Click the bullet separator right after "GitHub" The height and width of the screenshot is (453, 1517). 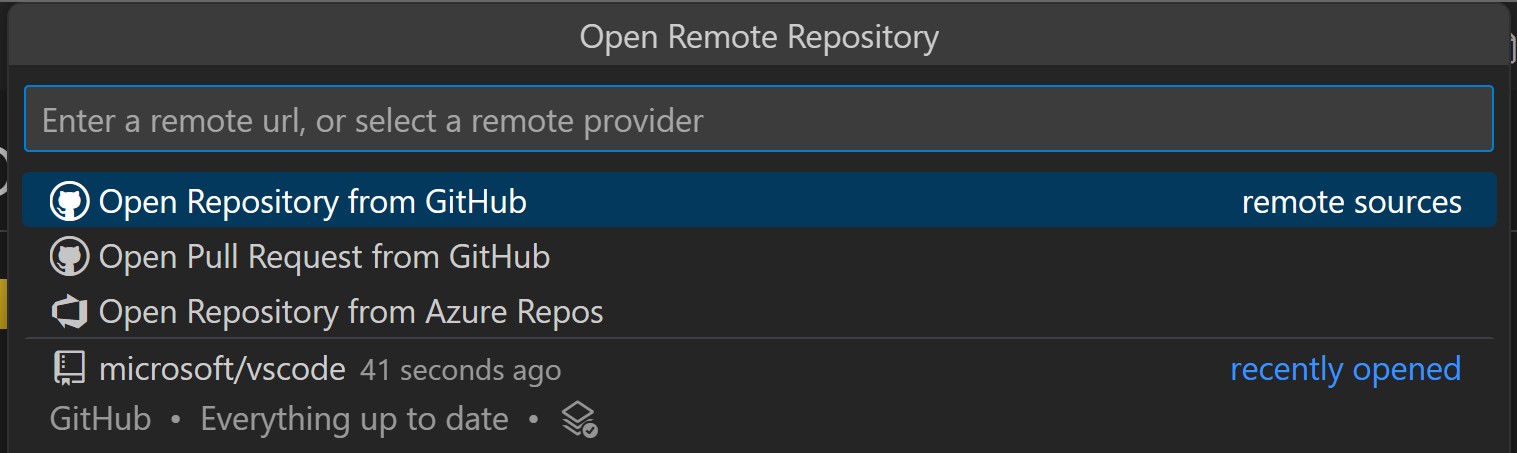176,419
